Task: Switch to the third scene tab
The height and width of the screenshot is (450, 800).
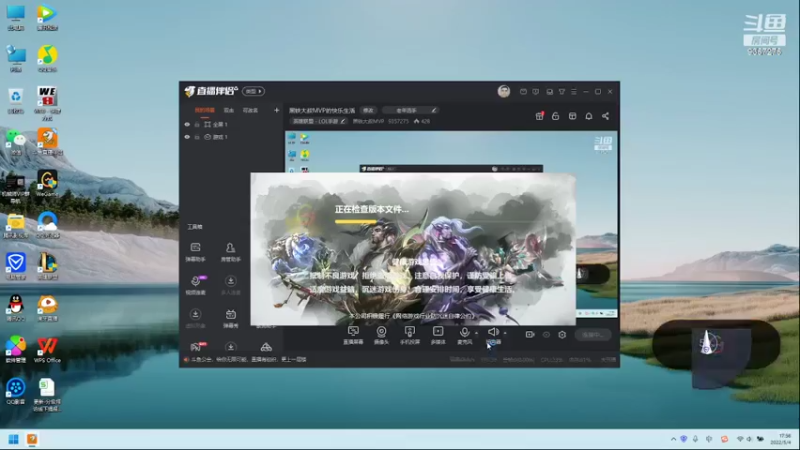Action: pos(250,110)
